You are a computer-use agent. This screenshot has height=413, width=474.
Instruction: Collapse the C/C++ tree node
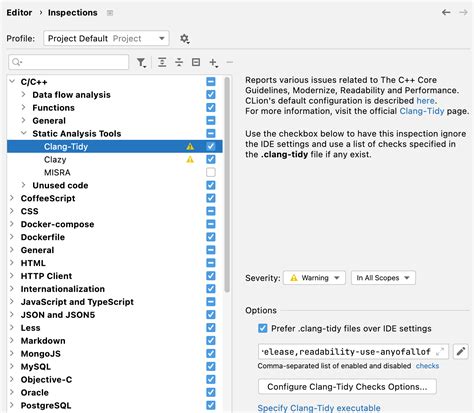point(12,81)
